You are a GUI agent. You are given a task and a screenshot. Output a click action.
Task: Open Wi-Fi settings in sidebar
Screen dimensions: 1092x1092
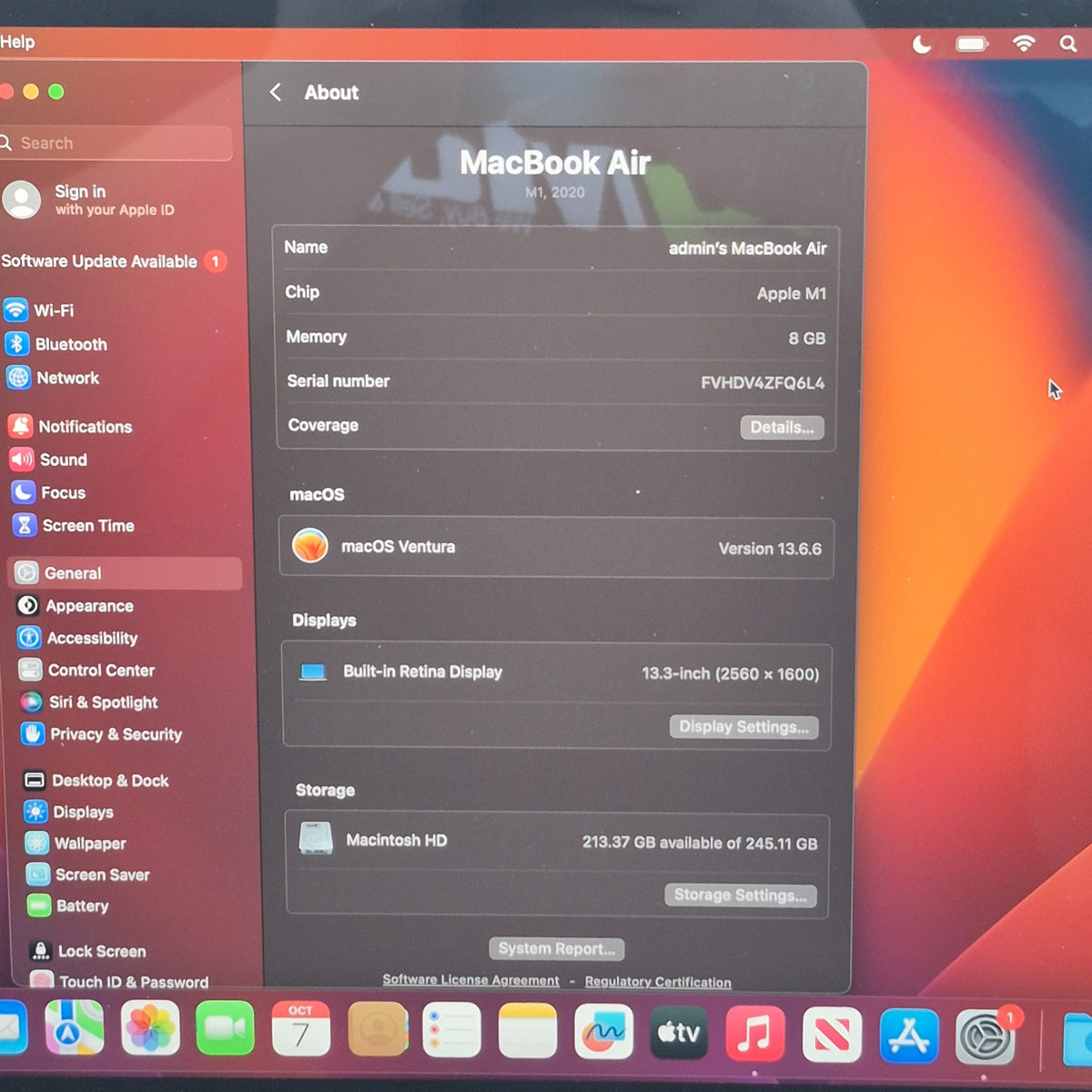pos(39,310)
